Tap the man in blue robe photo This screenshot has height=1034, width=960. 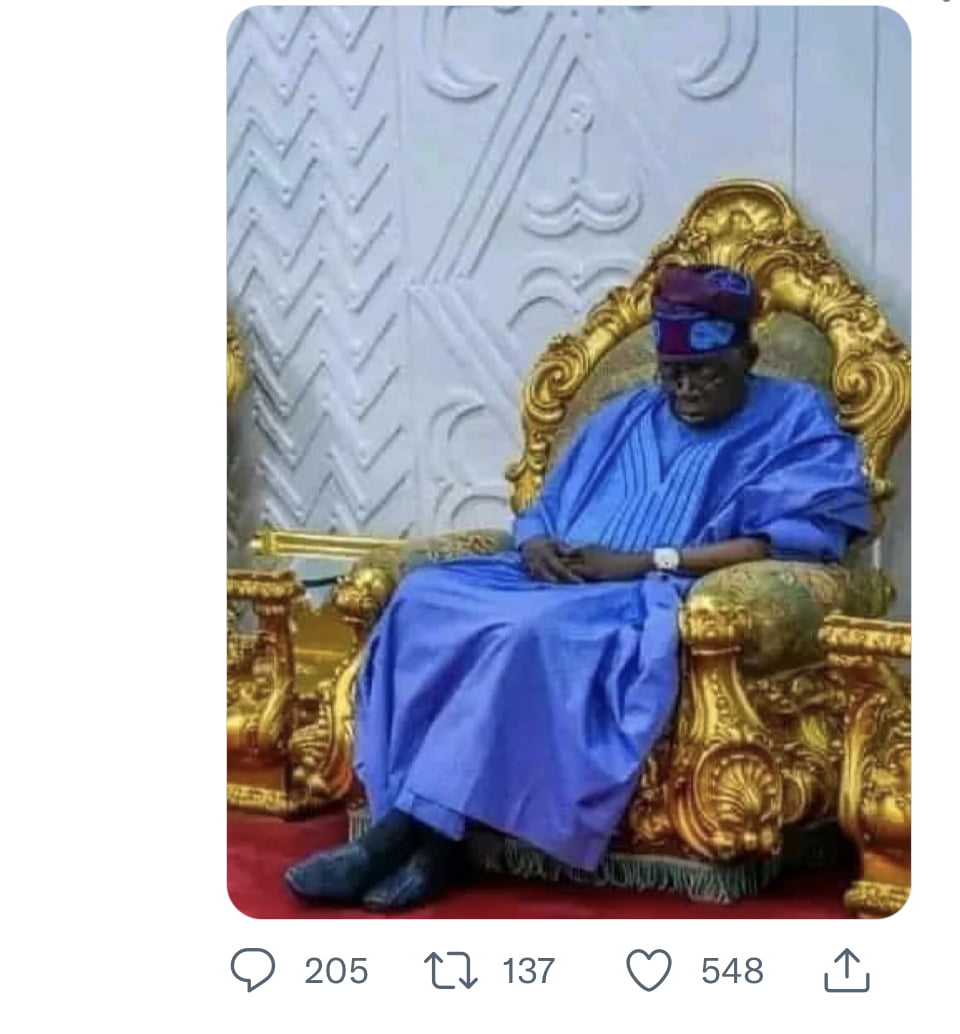coord(569,462)
